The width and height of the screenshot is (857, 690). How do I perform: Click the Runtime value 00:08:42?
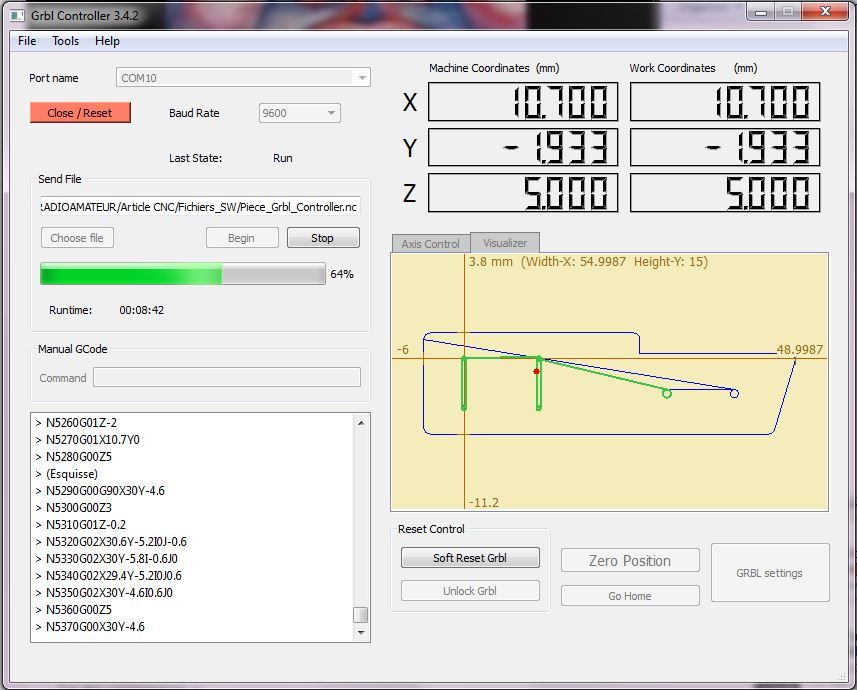click(142, 310)
